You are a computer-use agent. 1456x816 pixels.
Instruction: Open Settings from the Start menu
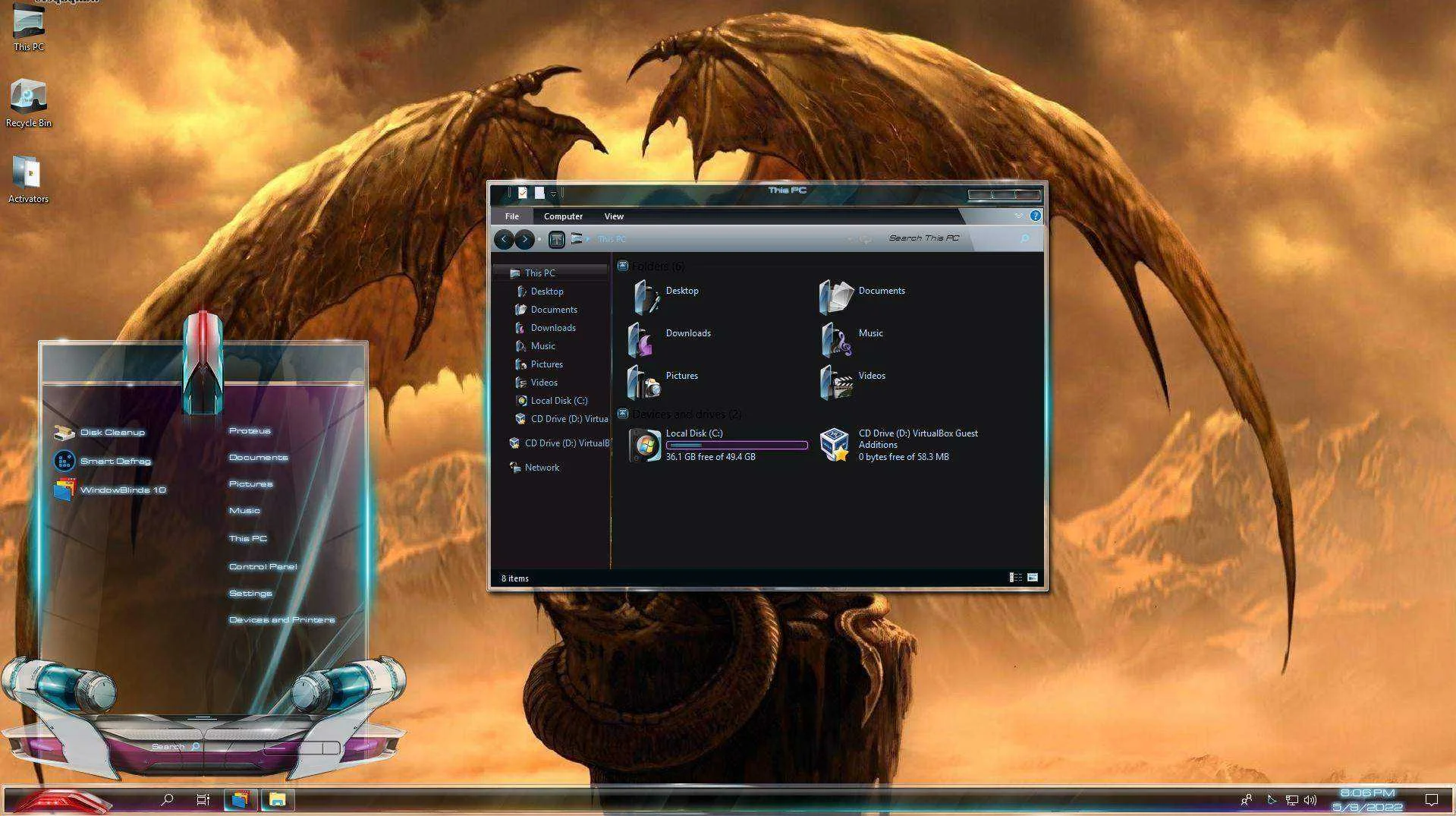[250, 593]
